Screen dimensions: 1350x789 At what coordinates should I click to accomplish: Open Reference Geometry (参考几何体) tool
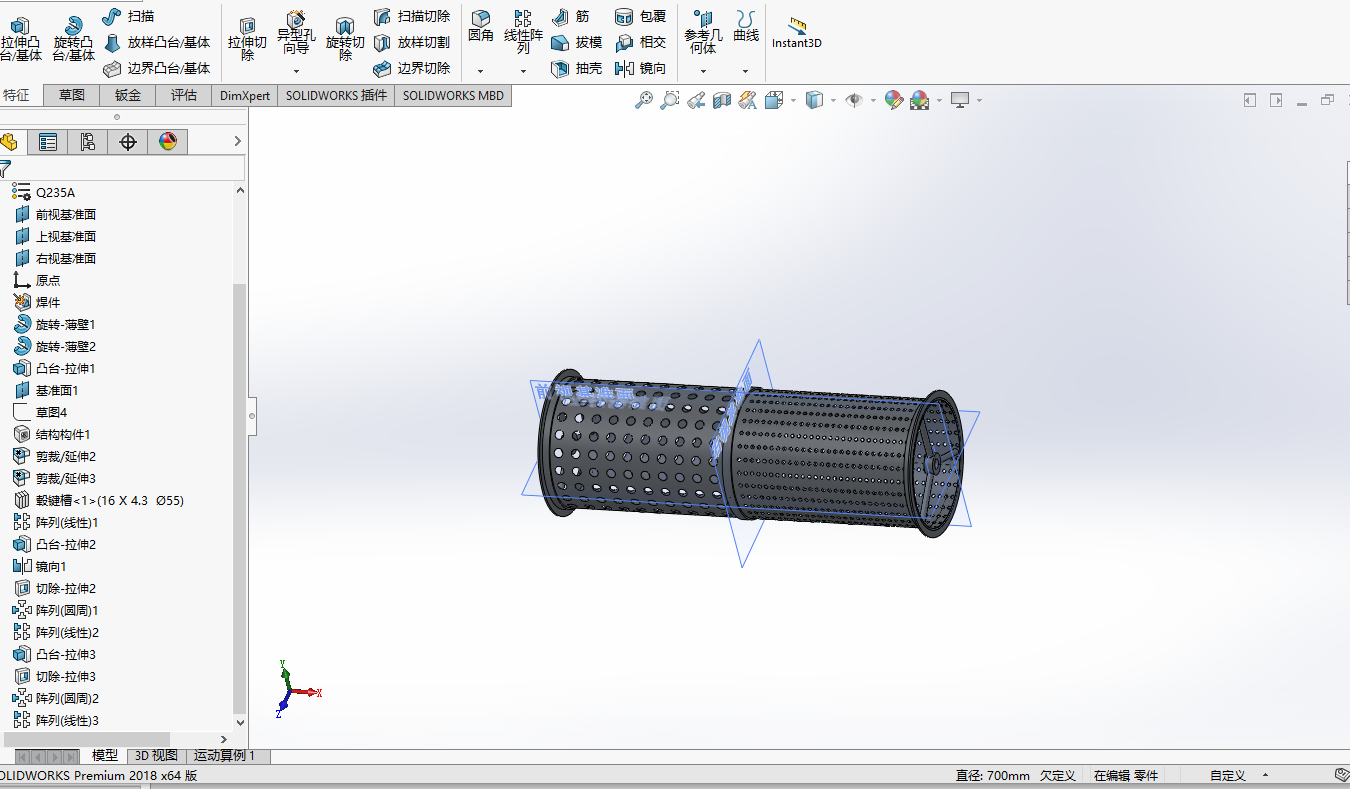click(703, 32)
